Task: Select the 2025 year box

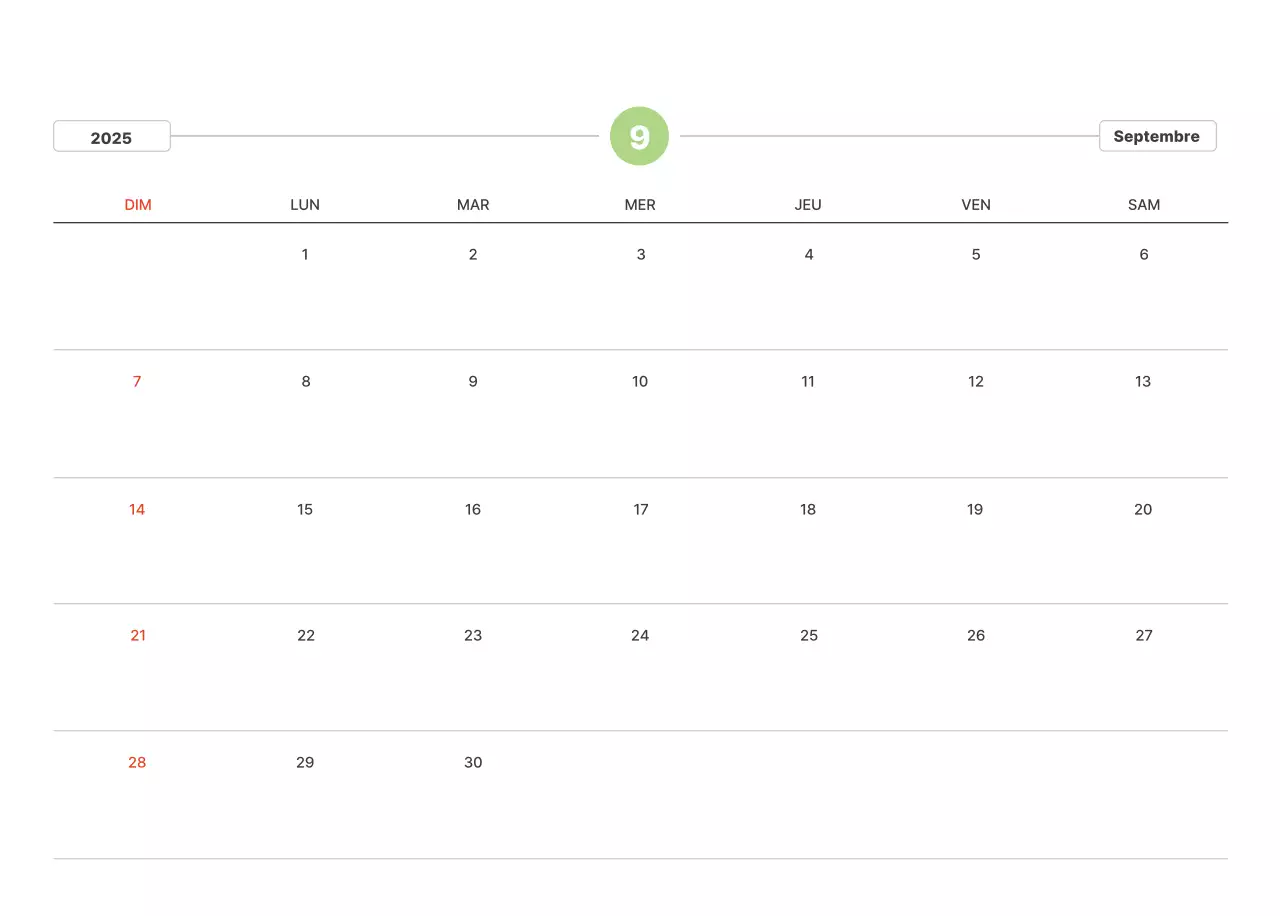Action: click(x=111, y=137)
